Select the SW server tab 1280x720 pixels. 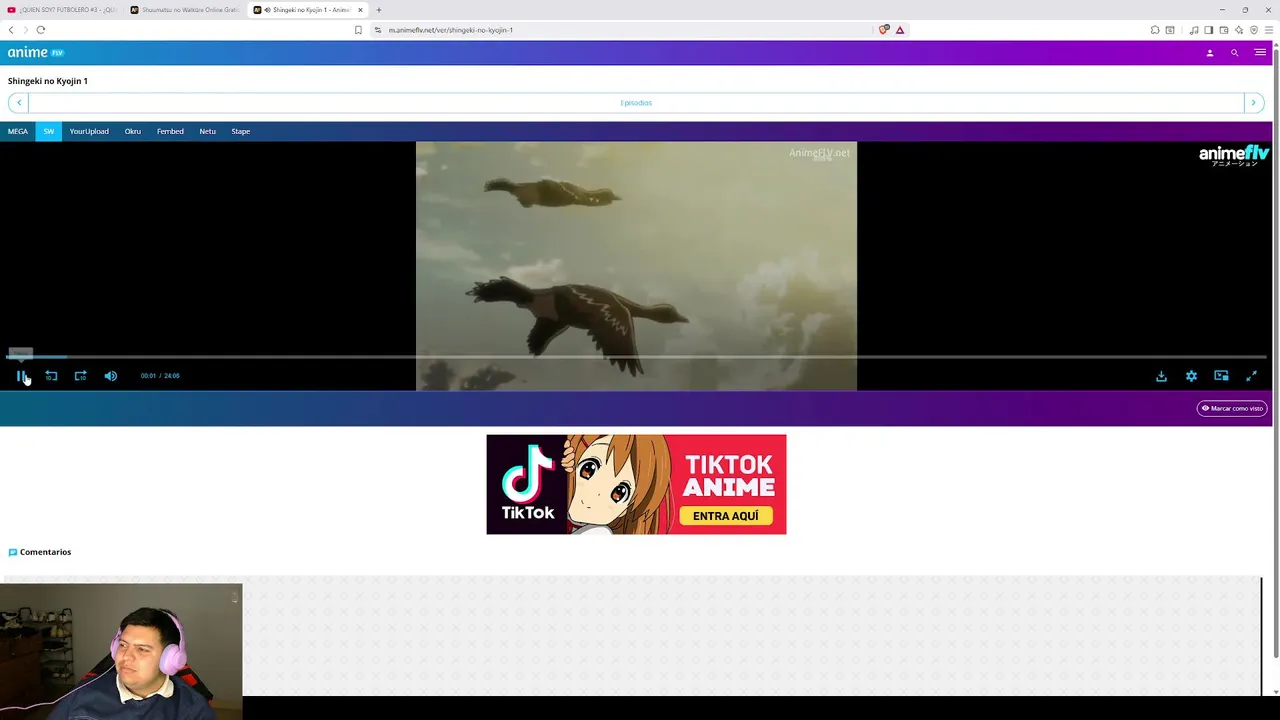pos(49,131)
